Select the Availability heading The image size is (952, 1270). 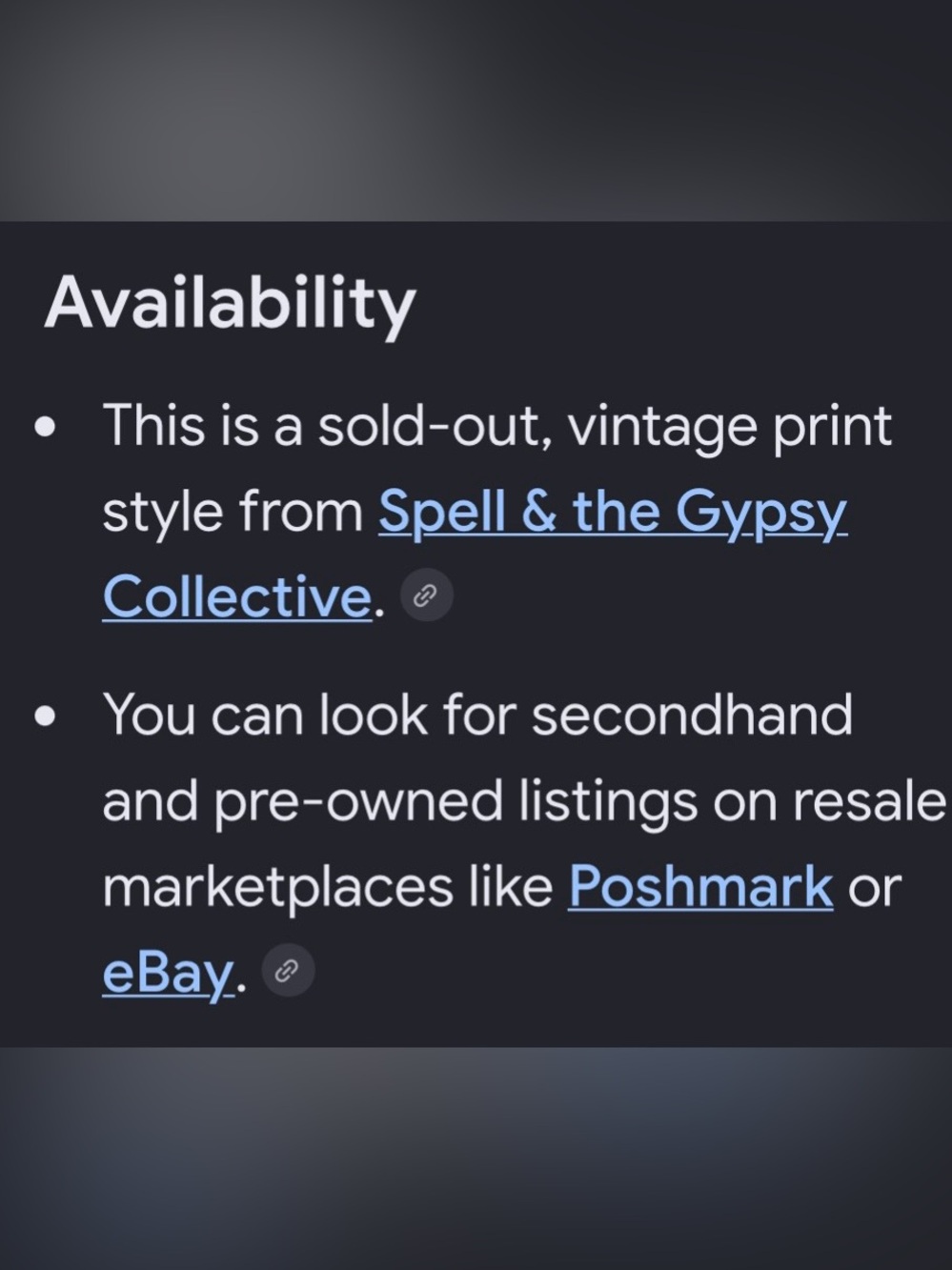coord(230,304)
